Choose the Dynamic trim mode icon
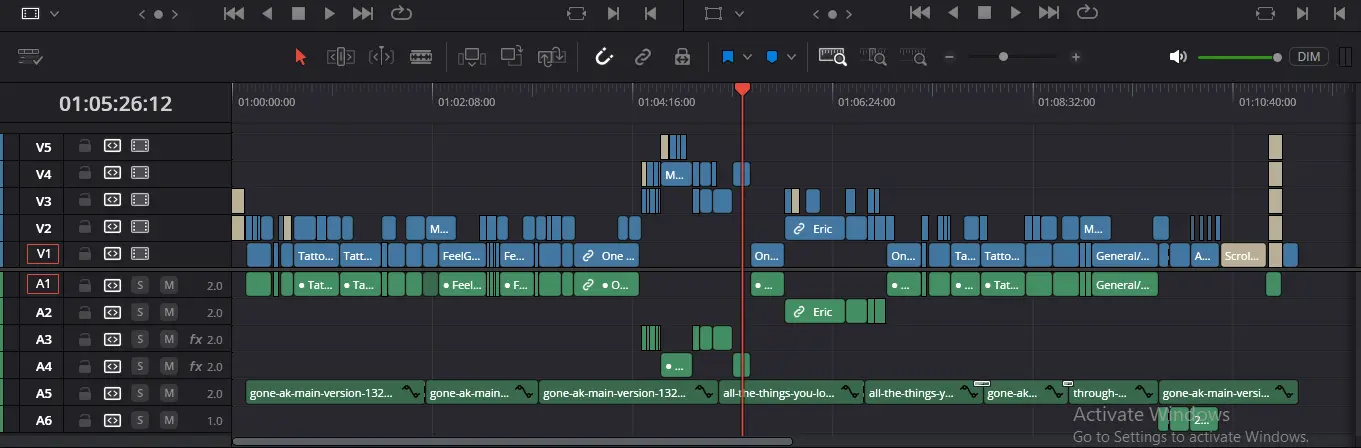The image size is (1361, 448). (381, 57)
